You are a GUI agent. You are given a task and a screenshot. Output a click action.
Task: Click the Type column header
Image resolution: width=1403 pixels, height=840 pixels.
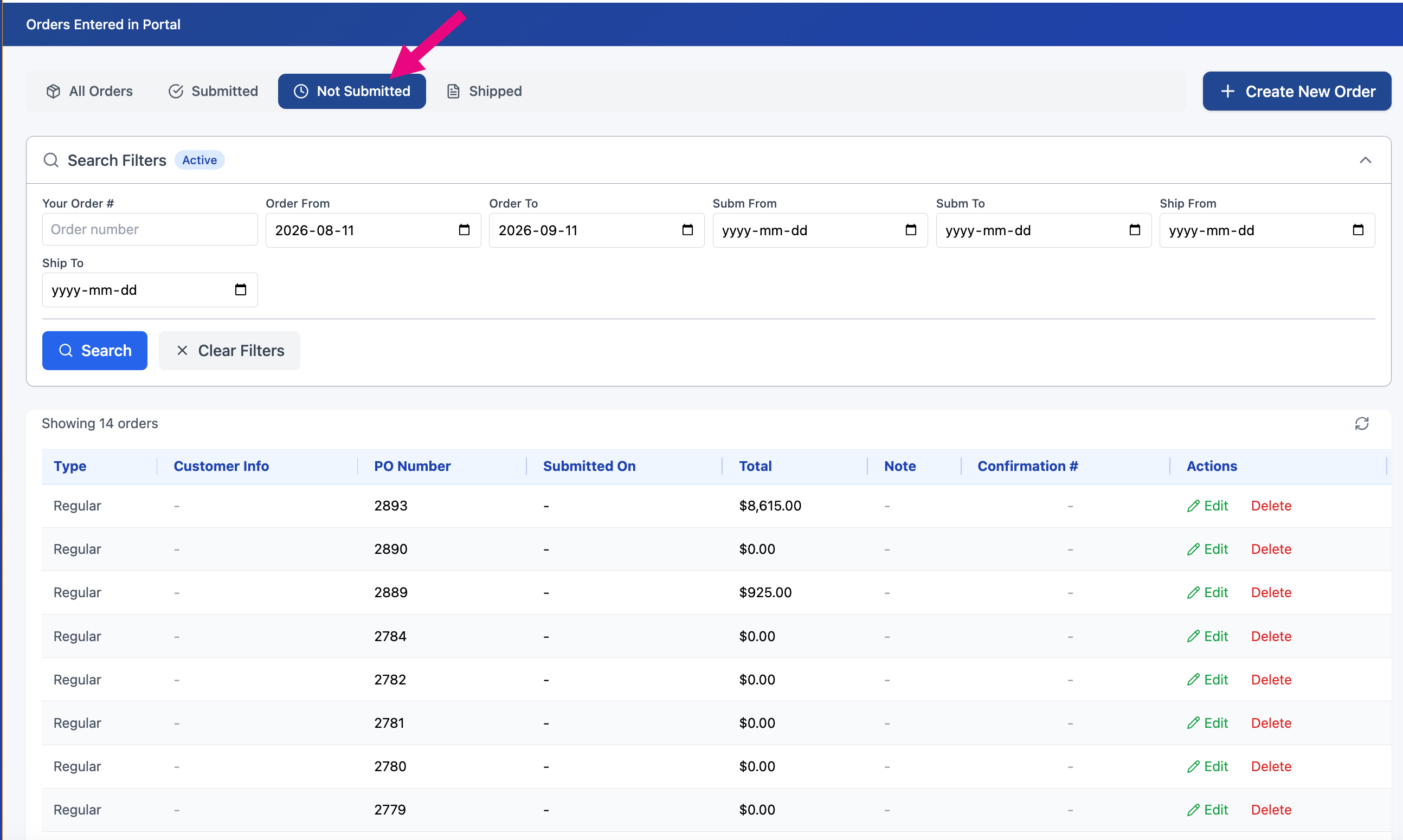pos(69,466)
